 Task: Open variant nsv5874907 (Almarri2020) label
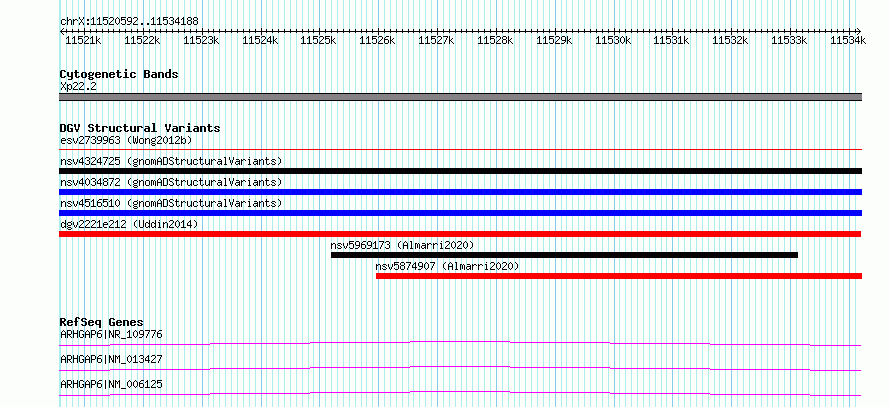point(447,266)
